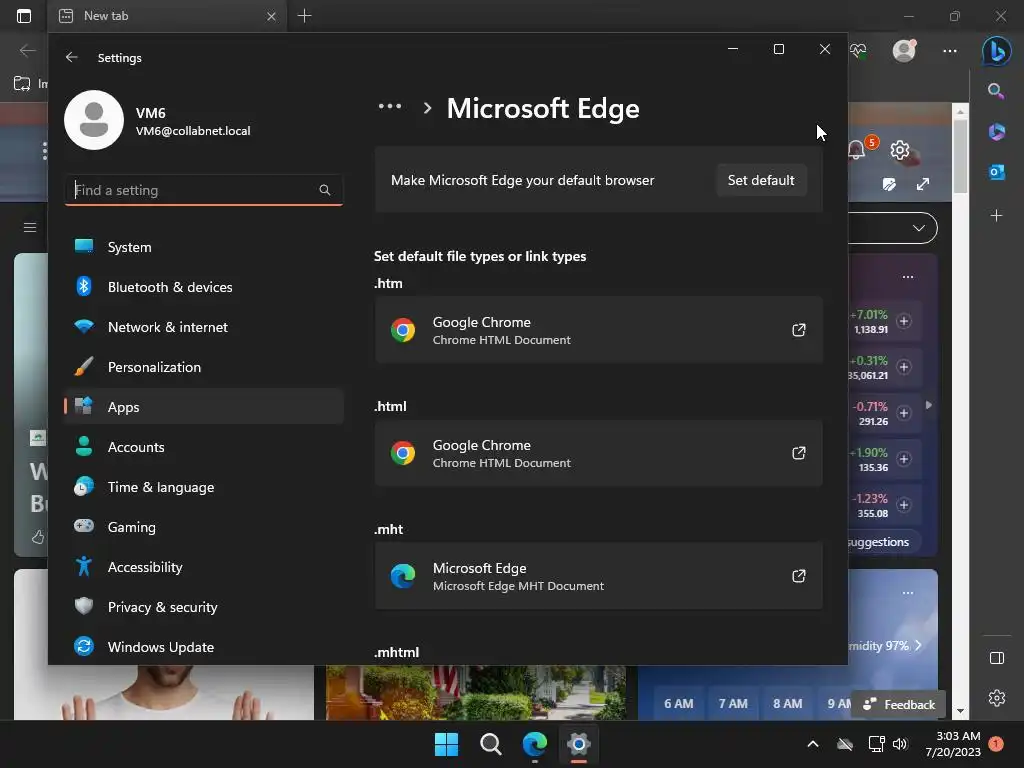Screen dimensions: 1024x768
Task: Open the notifications bell with 5 badge
Action: point(857,150)
